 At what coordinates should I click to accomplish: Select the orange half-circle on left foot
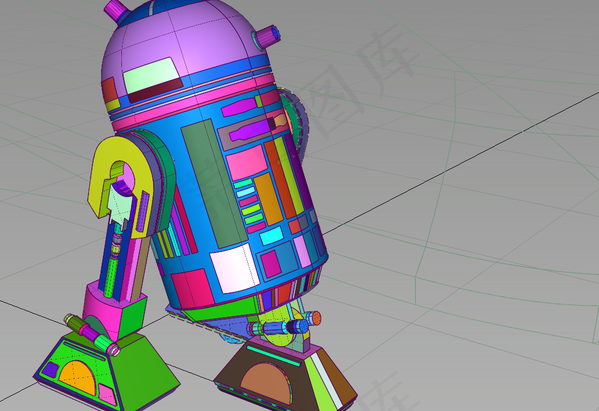[x=78, y=378]
